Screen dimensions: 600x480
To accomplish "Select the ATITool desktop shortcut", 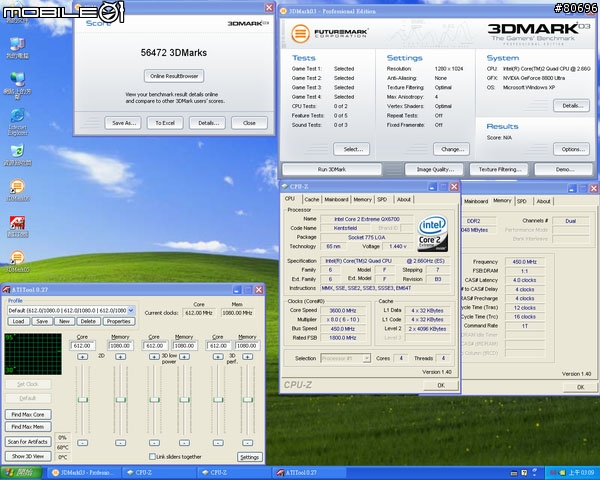I will 17,226.
